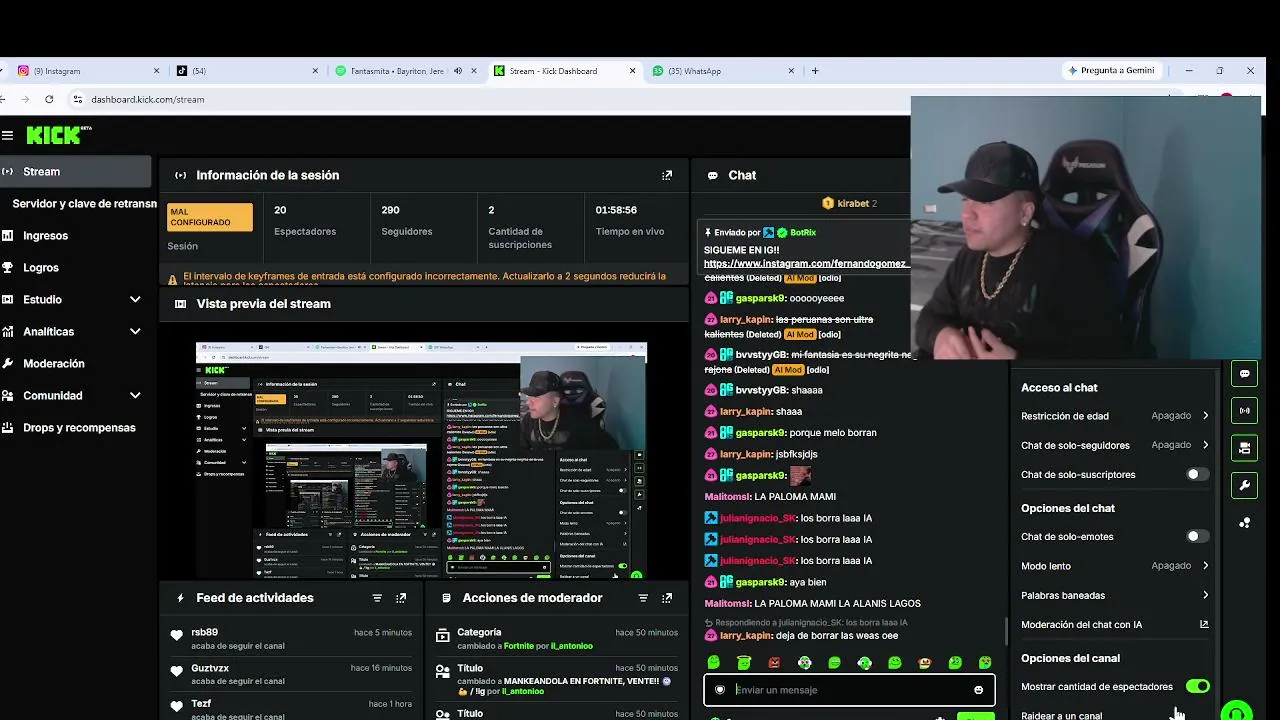Click the Malitomsi message LA PALOMA MAMI LA ALANIS LAGOS

pyautogui.click(x=812, y=603)
